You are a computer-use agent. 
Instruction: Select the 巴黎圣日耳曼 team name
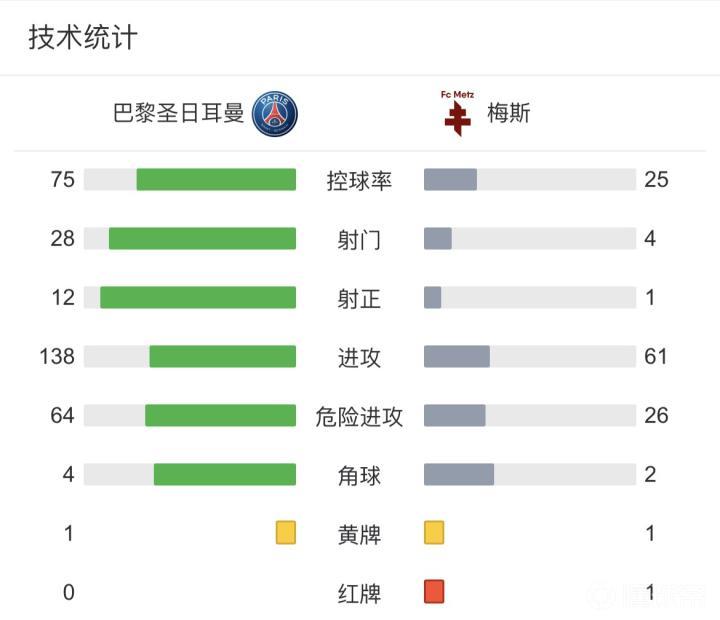[x=179, y=113]
